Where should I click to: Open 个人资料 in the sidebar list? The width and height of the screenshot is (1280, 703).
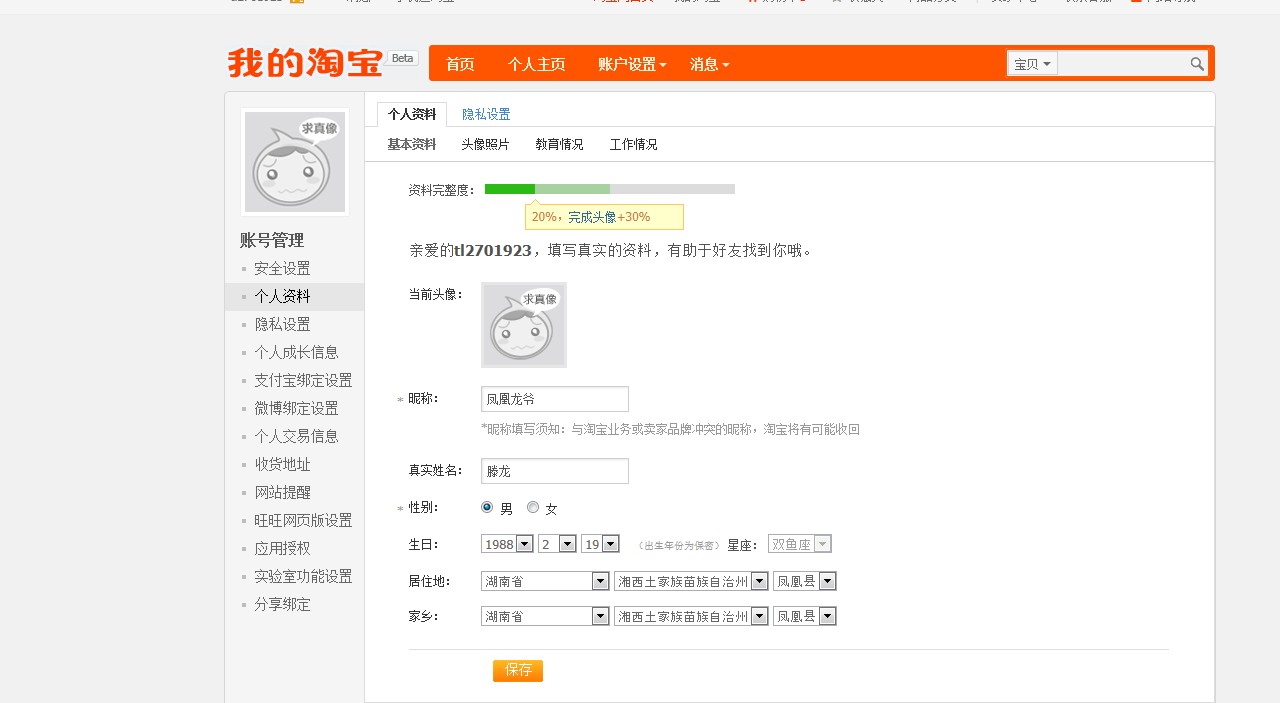pyautogui.click(x=282, y=296)
